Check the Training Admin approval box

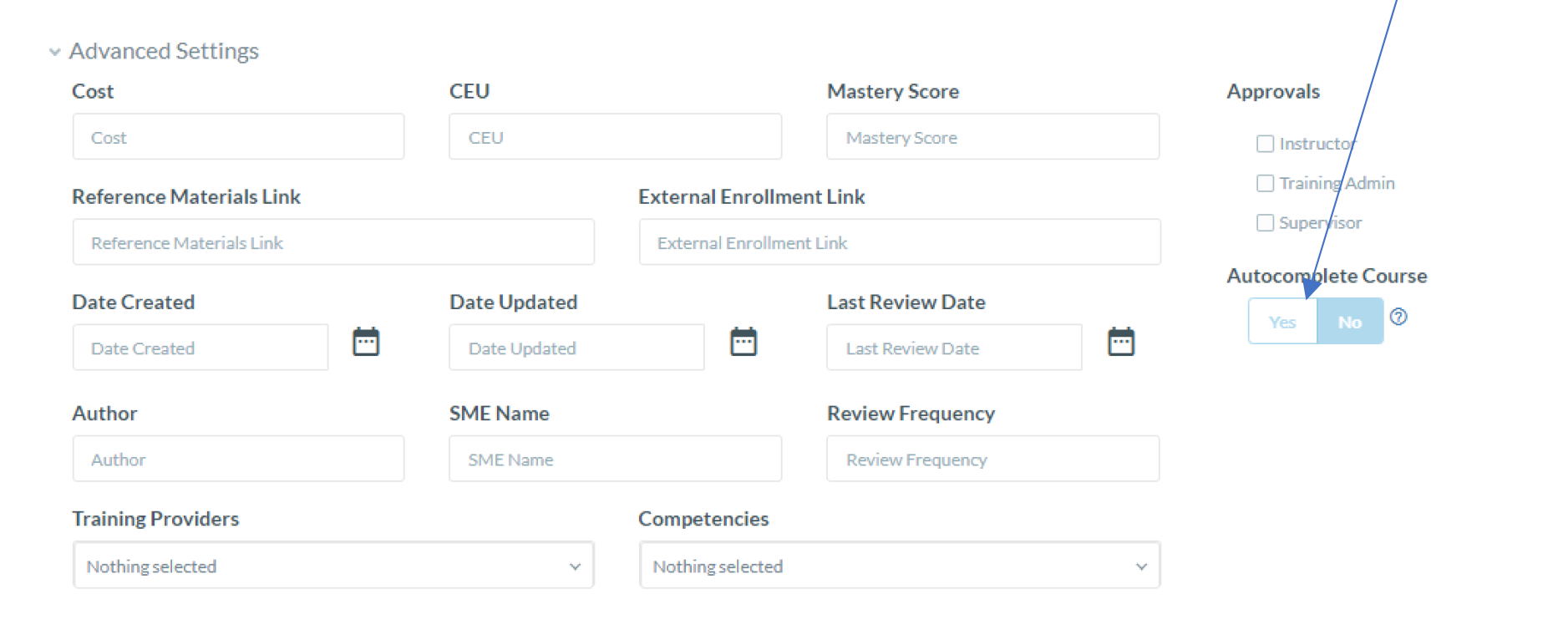[1266, 183]
